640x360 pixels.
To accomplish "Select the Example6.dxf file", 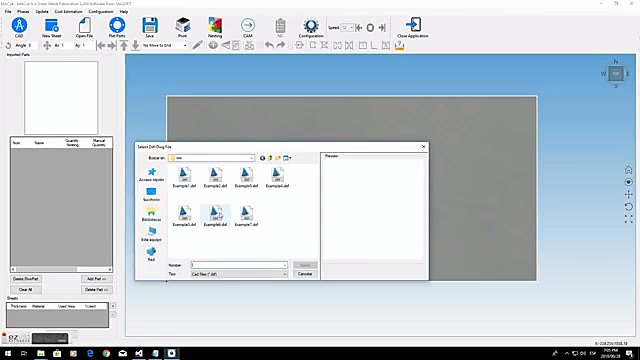I will pos(216,216).
